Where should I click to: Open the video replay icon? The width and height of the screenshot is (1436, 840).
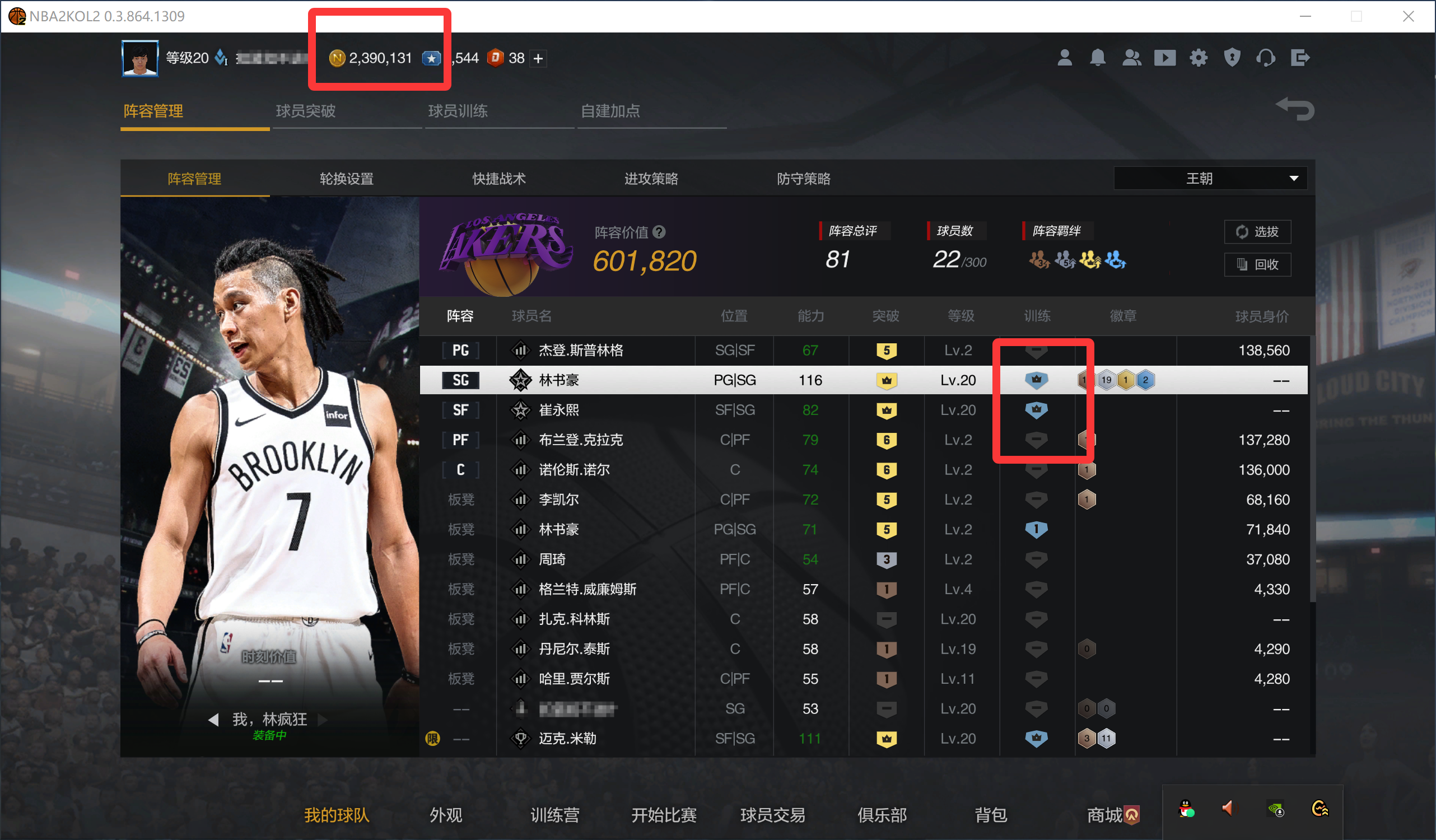(x=1165, y=58)
